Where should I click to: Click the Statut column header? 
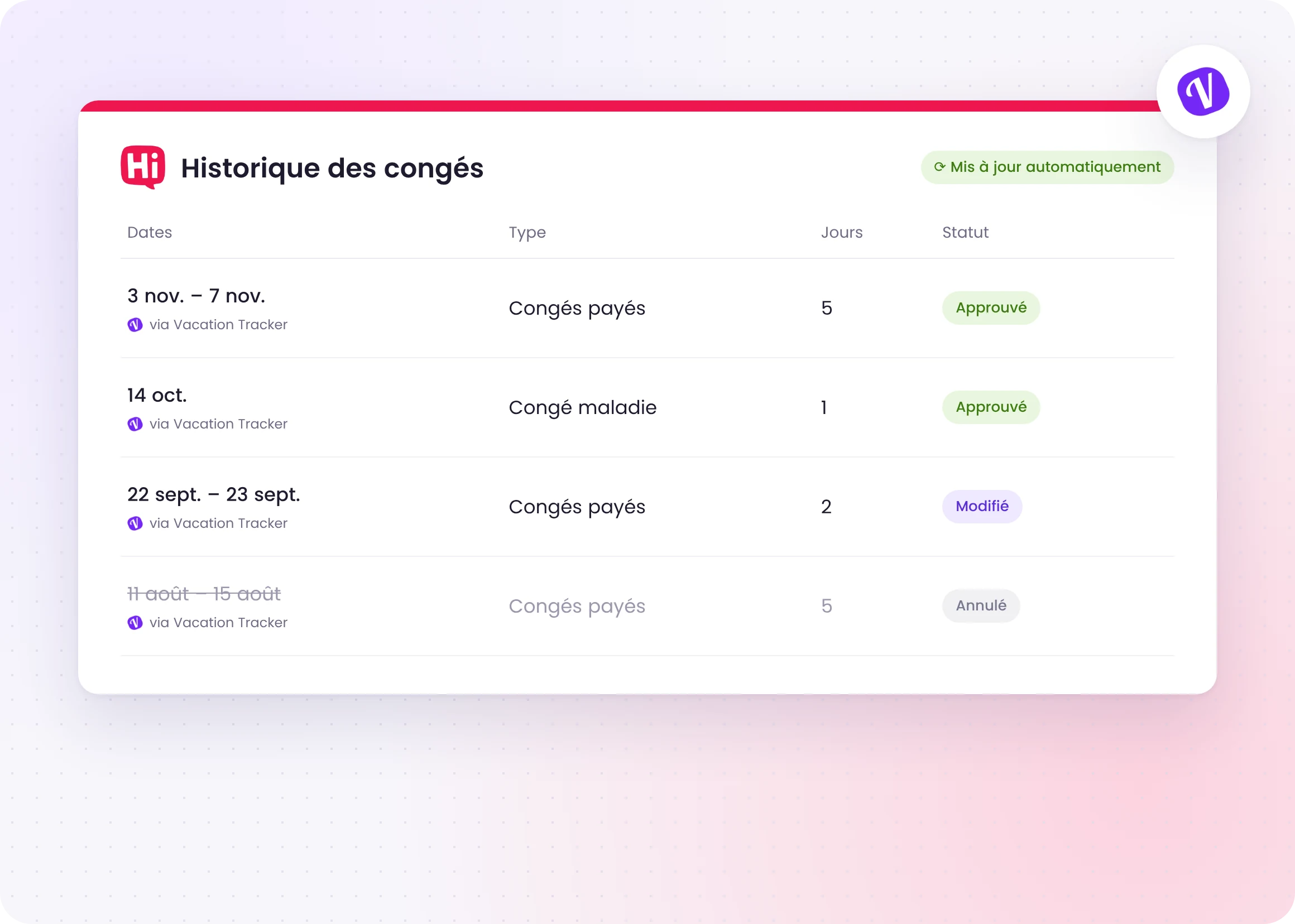[965, 232]
